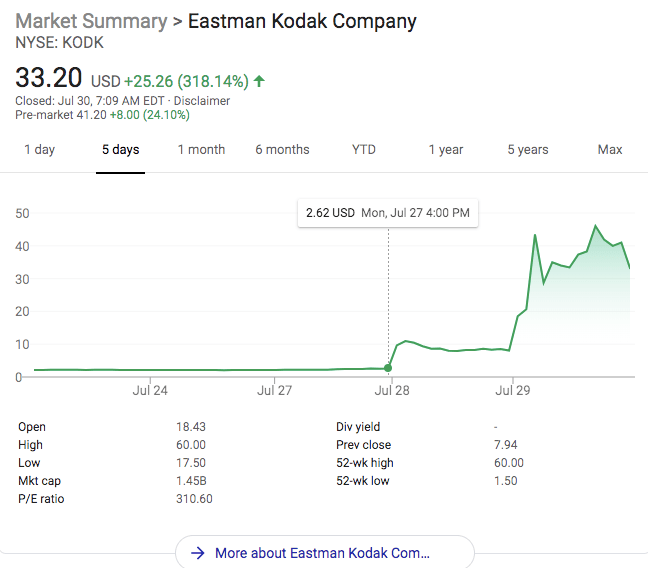Click the Eastman Kodak Company title
This screenshot has width=648, height=568.
click(x=302, y=21)
